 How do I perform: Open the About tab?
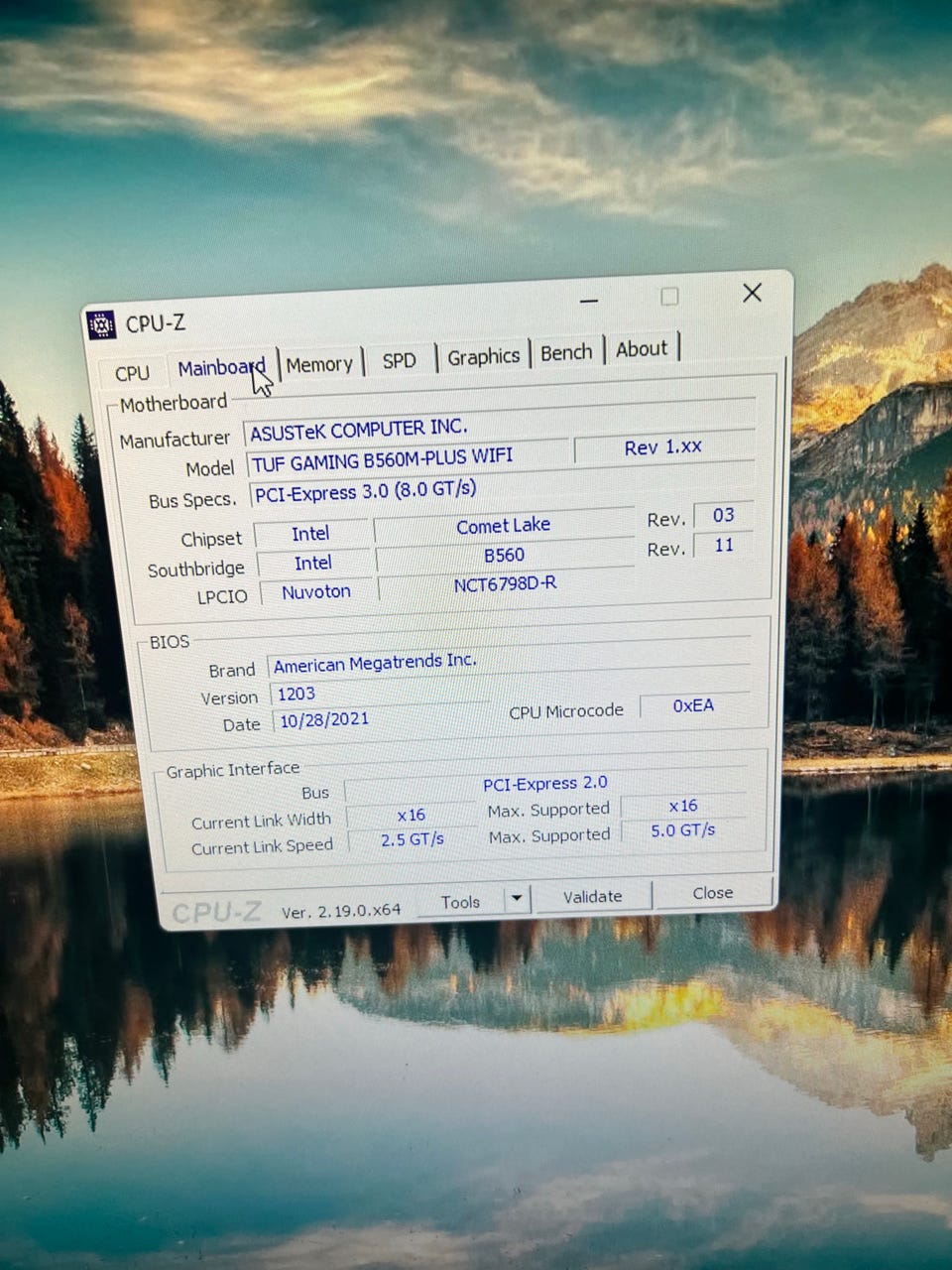click(x=642, y=349)
